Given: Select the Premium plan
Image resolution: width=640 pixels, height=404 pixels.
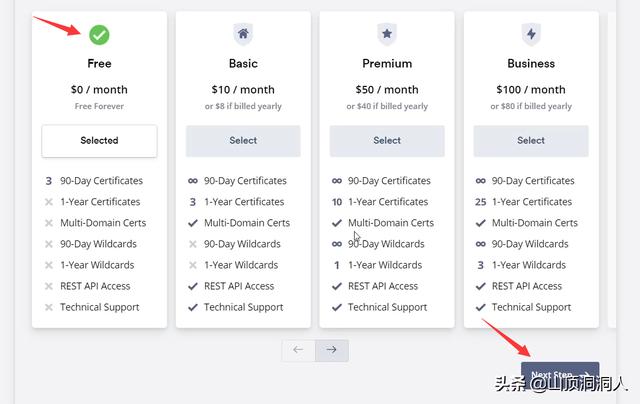Looking at the screenshot, I should 387,141.
